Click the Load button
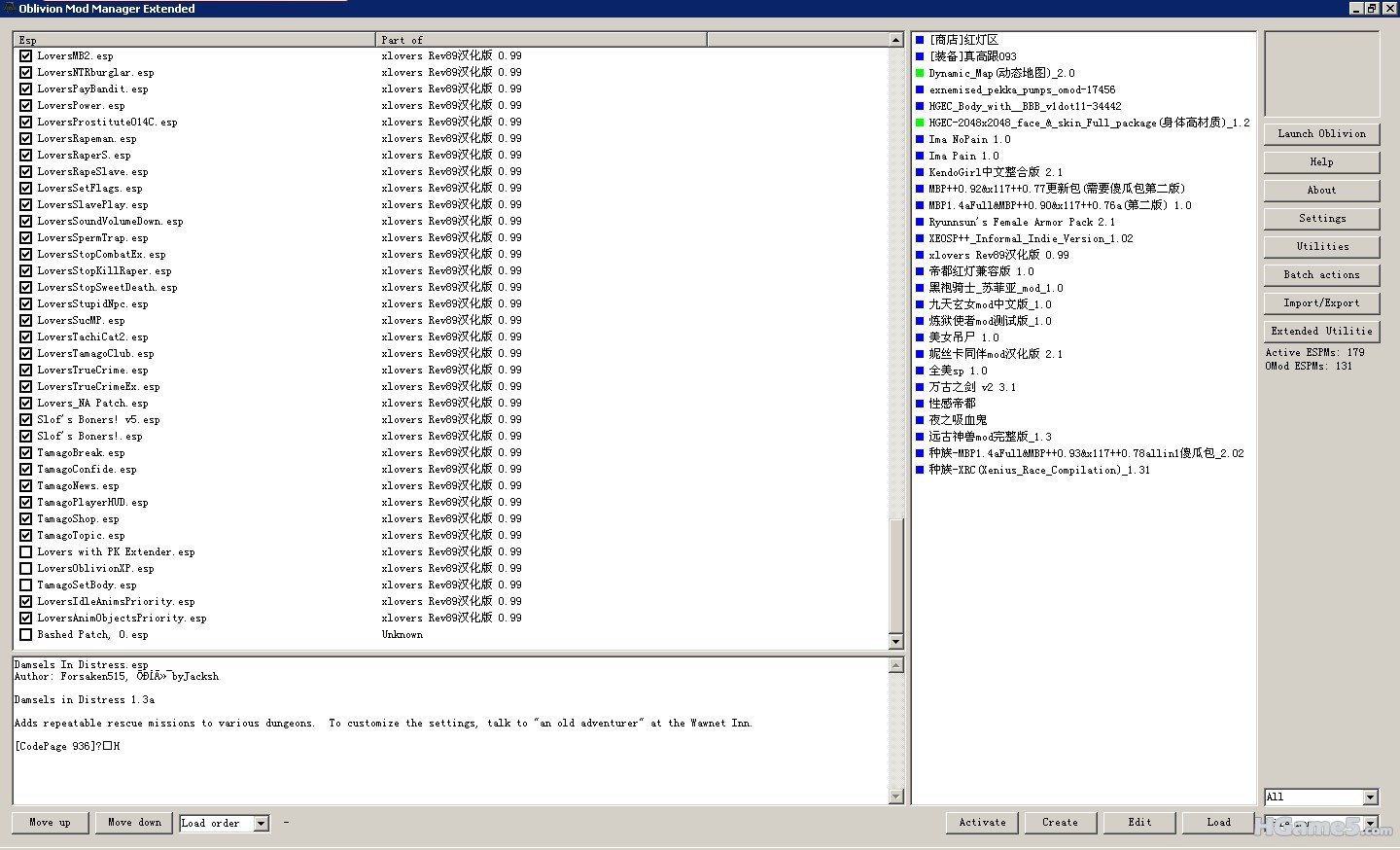The height and width of the screenshot is (850, 1400). pyautogui.click(x=1218, y=823)
